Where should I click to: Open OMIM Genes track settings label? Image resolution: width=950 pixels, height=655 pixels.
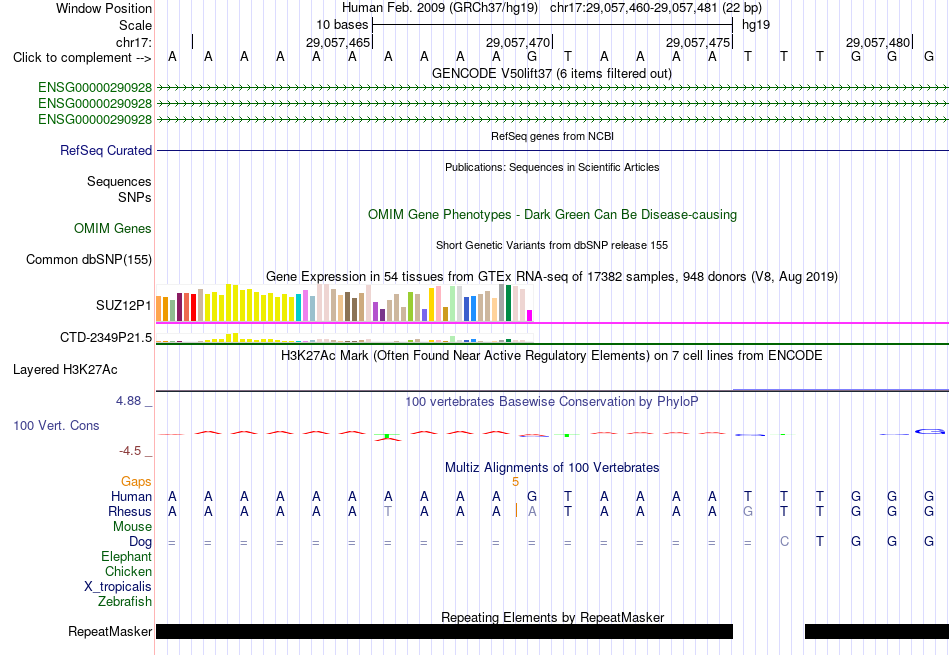pyautogui.click(x=113, y=228)
